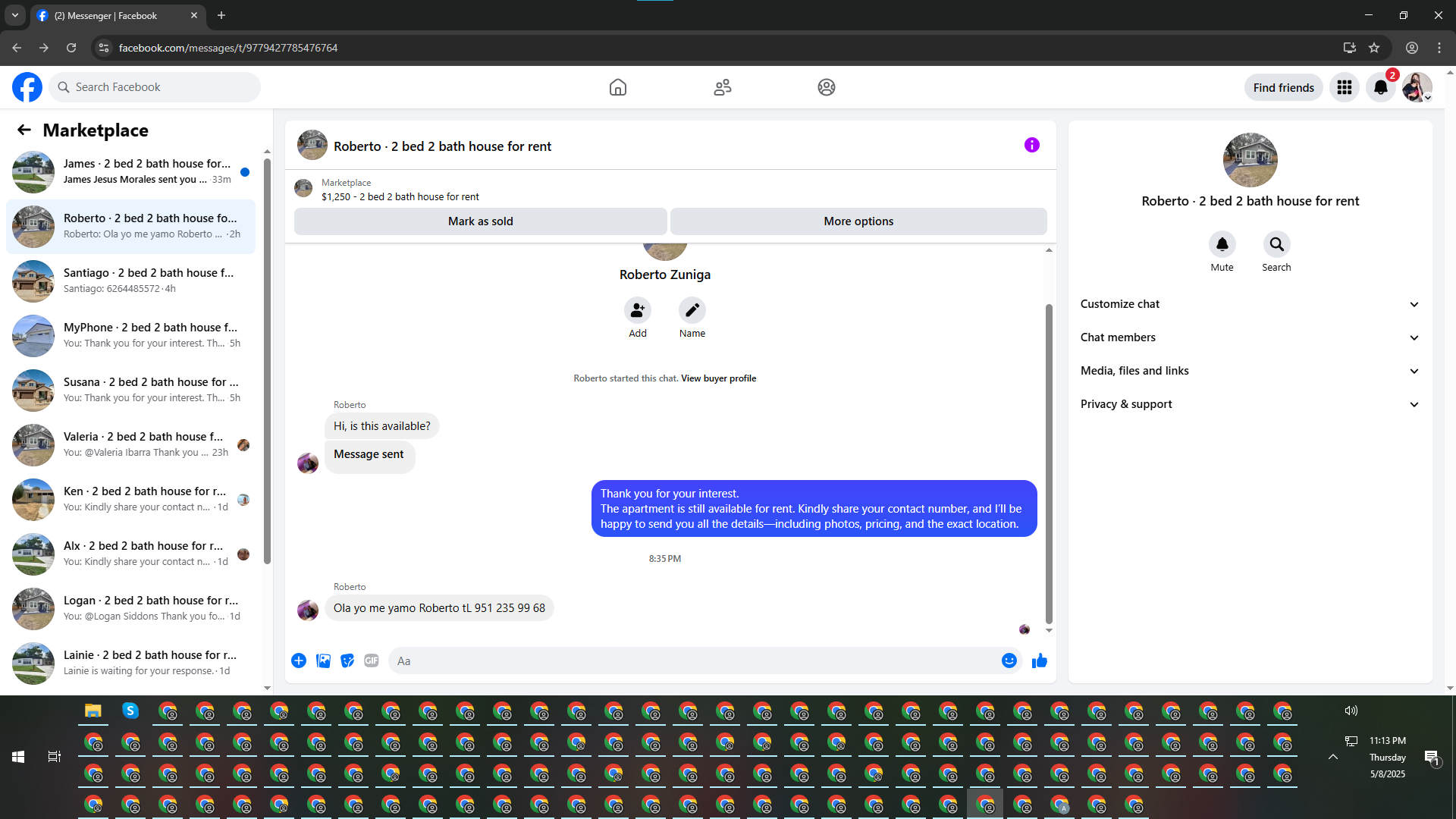Open the Groups icon in top navigation
Viewport: 1456px width, 819px height.
(x=827, y=87)
